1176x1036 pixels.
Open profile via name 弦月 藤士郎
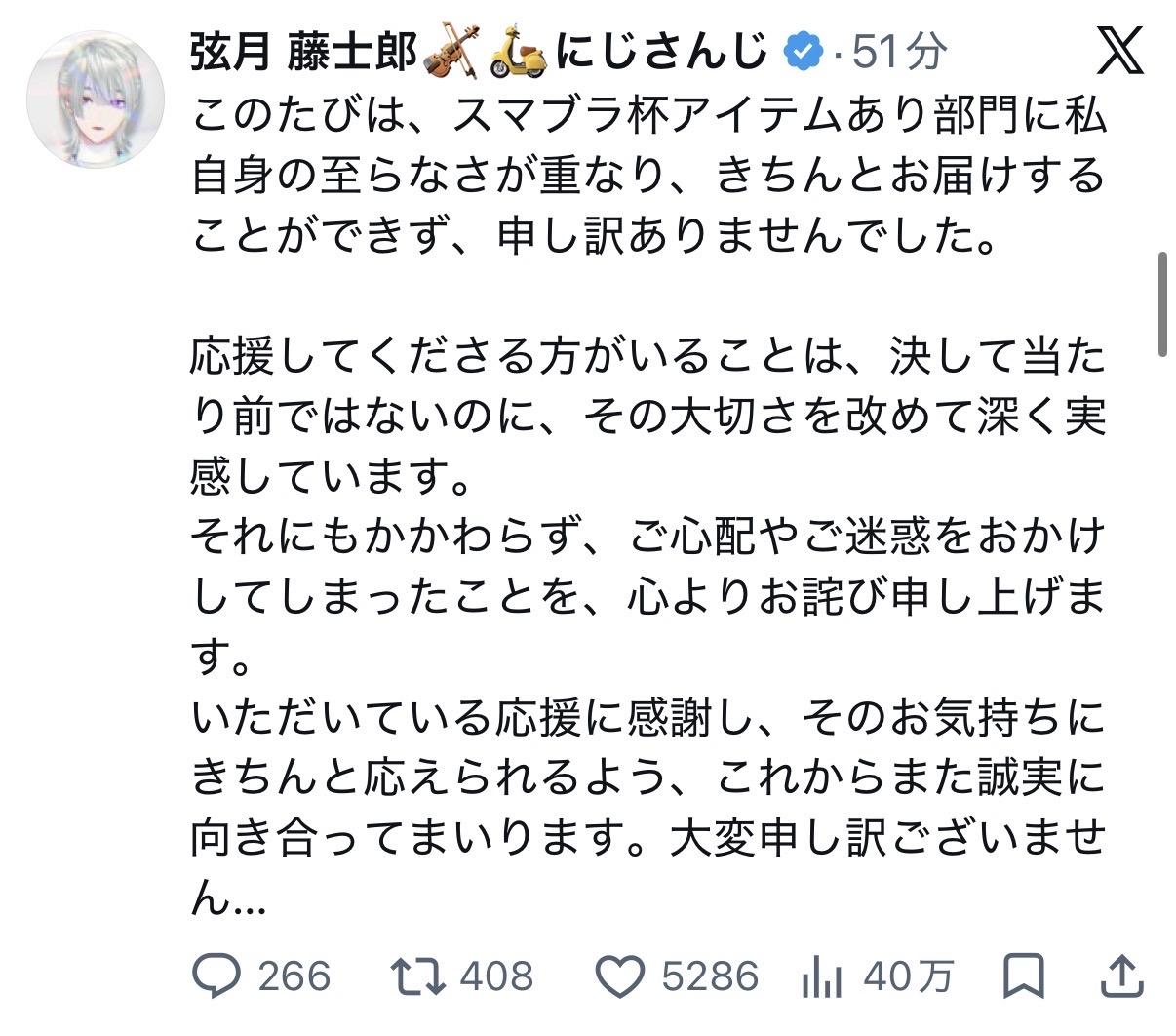click(303, 51)
